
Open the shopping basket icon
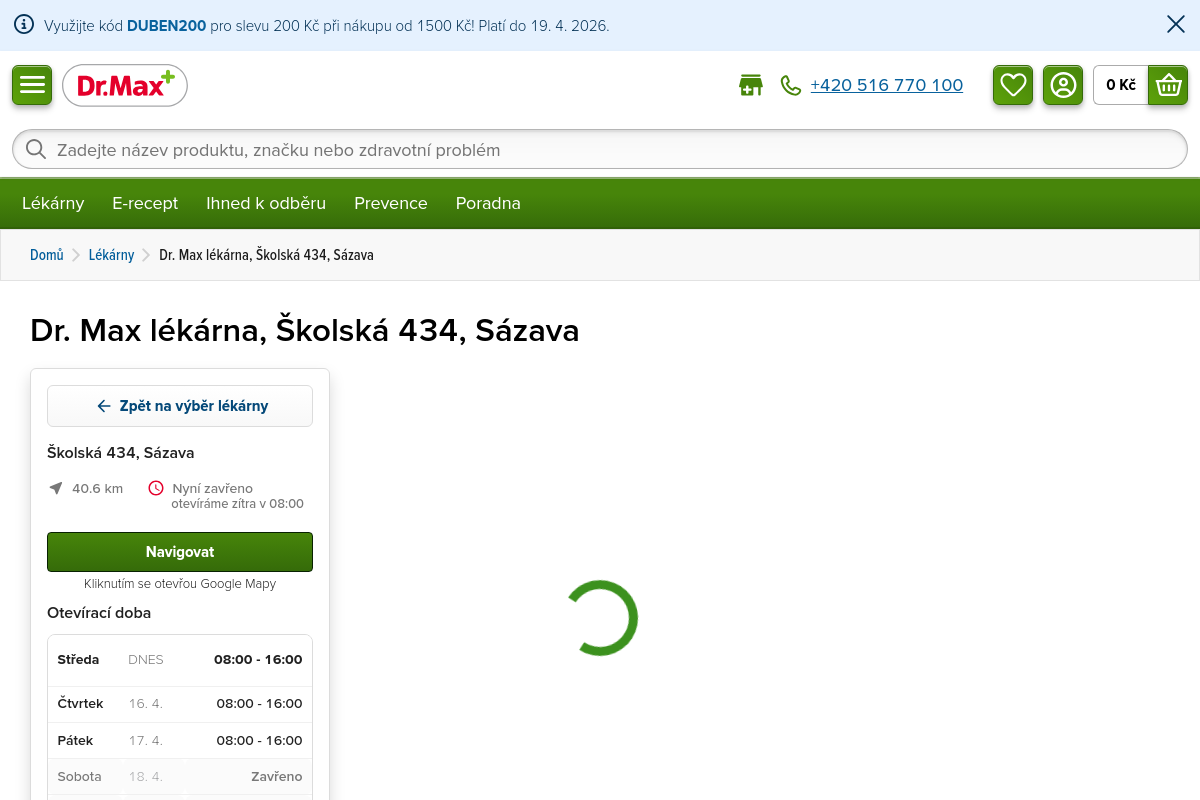pyautogui.click(x=1168, y=85)
